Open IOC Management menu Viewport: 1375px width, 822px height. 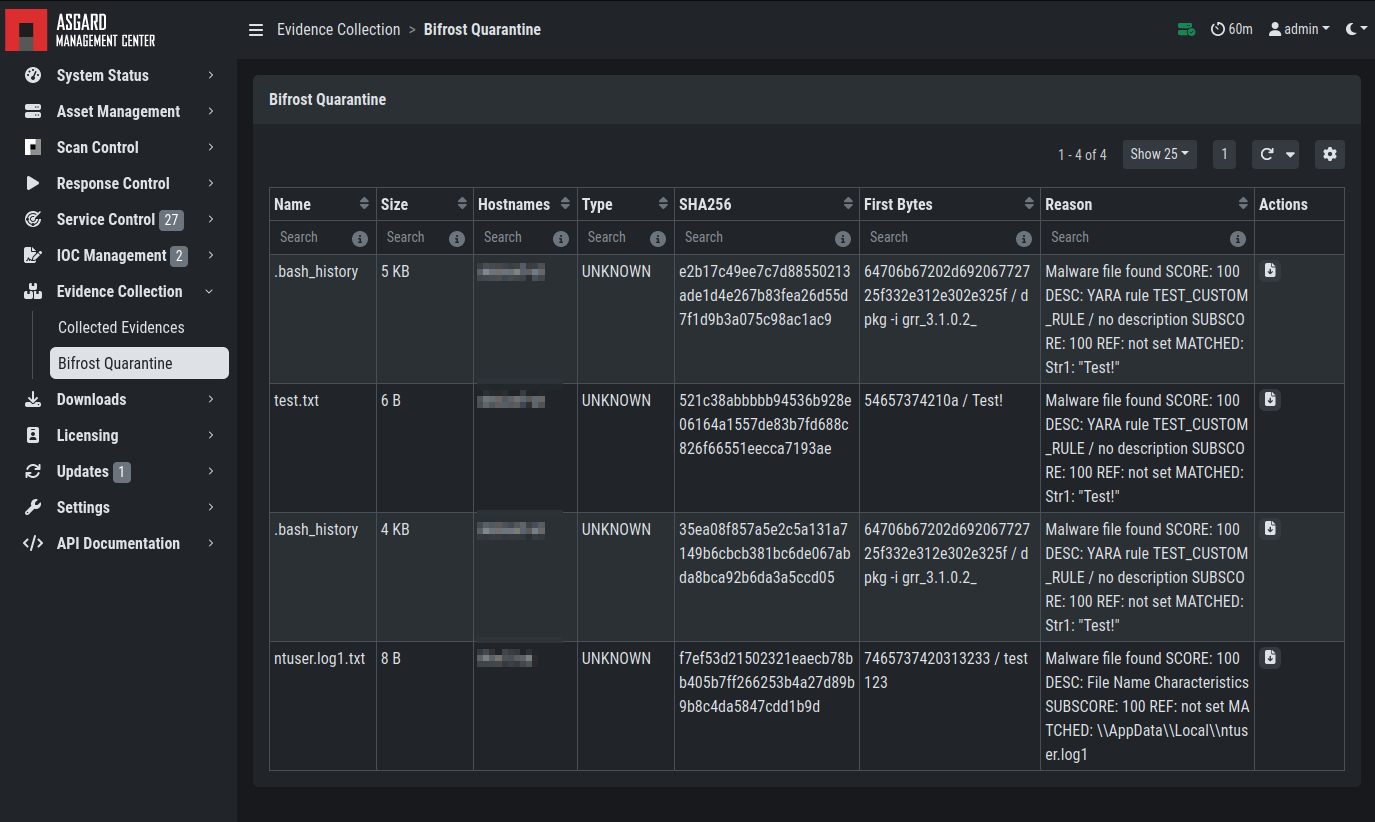(119, 256)
